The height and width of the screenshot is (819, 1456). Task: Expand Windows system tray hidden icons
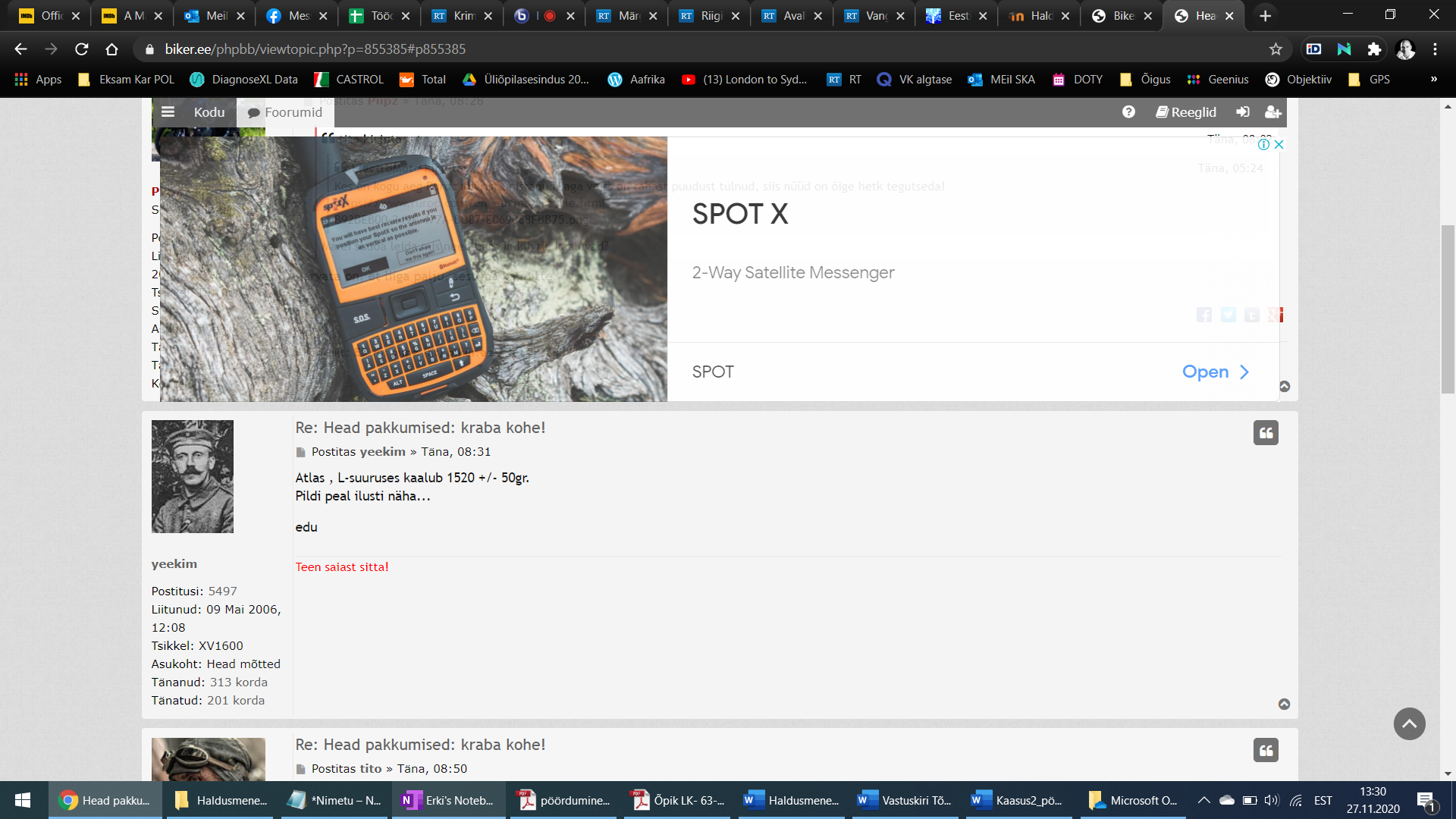click(1203, 800)
